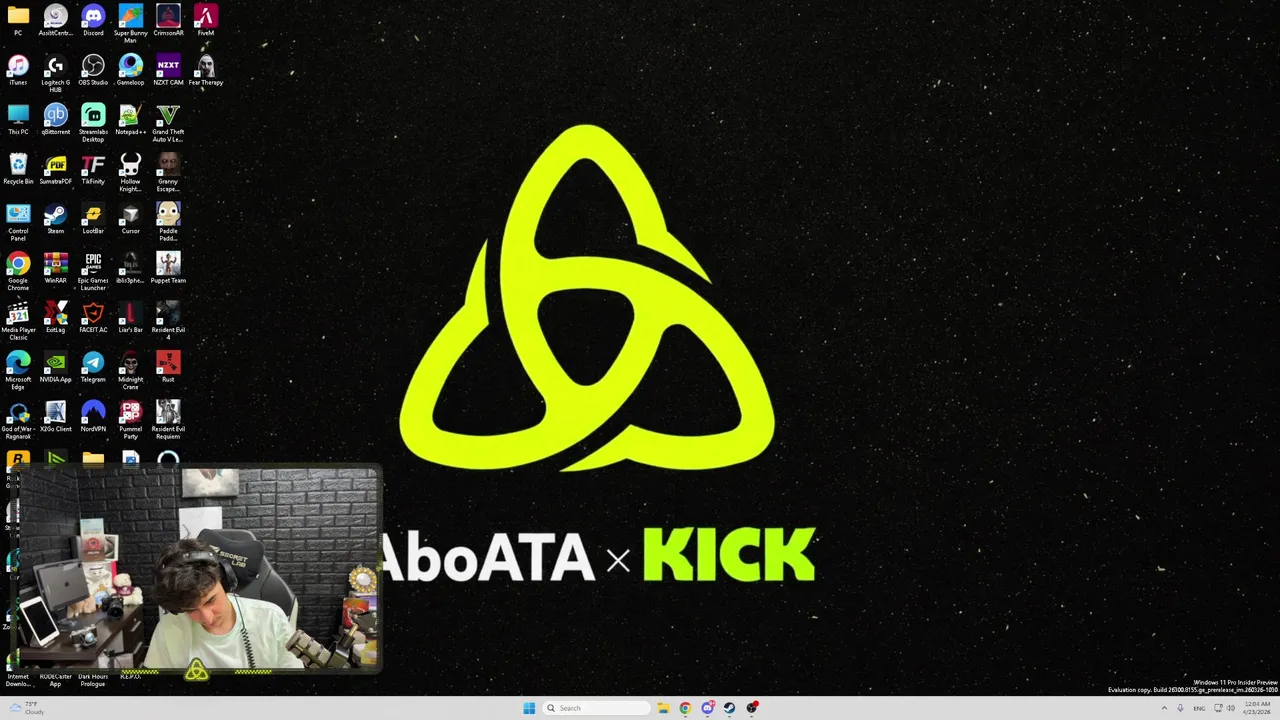
Task: Open the Paddle Paddle game shortcut
Action: (x=168, y=222)
